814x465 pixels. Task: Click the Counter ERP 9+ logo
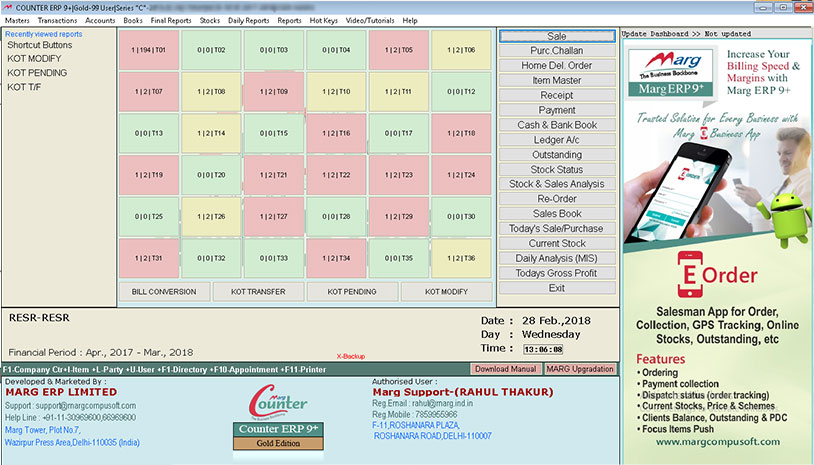[278, 417]
